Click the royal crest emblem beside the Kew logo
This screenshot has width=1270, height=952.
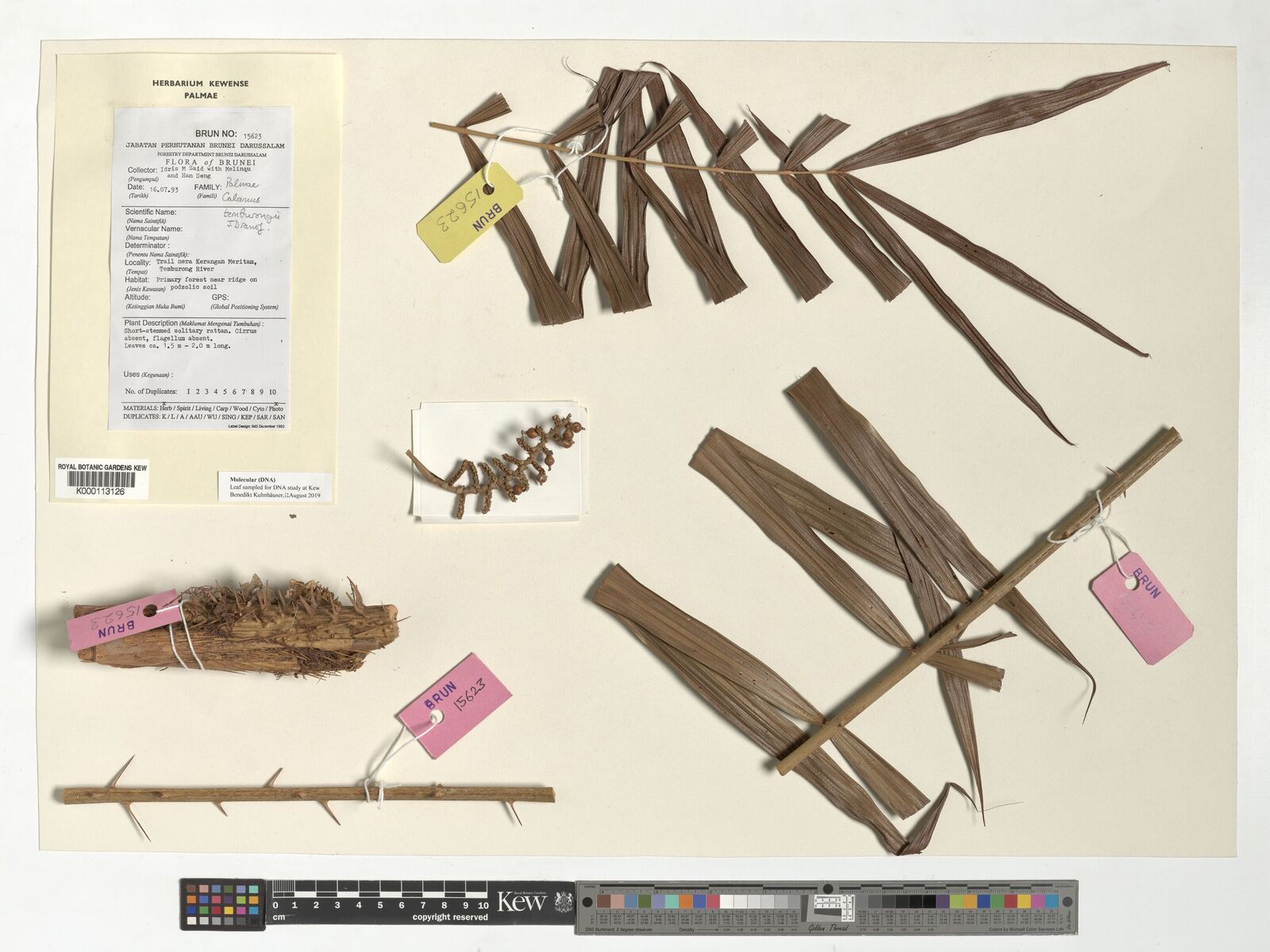pyautogui.click(x=563, y=902)
